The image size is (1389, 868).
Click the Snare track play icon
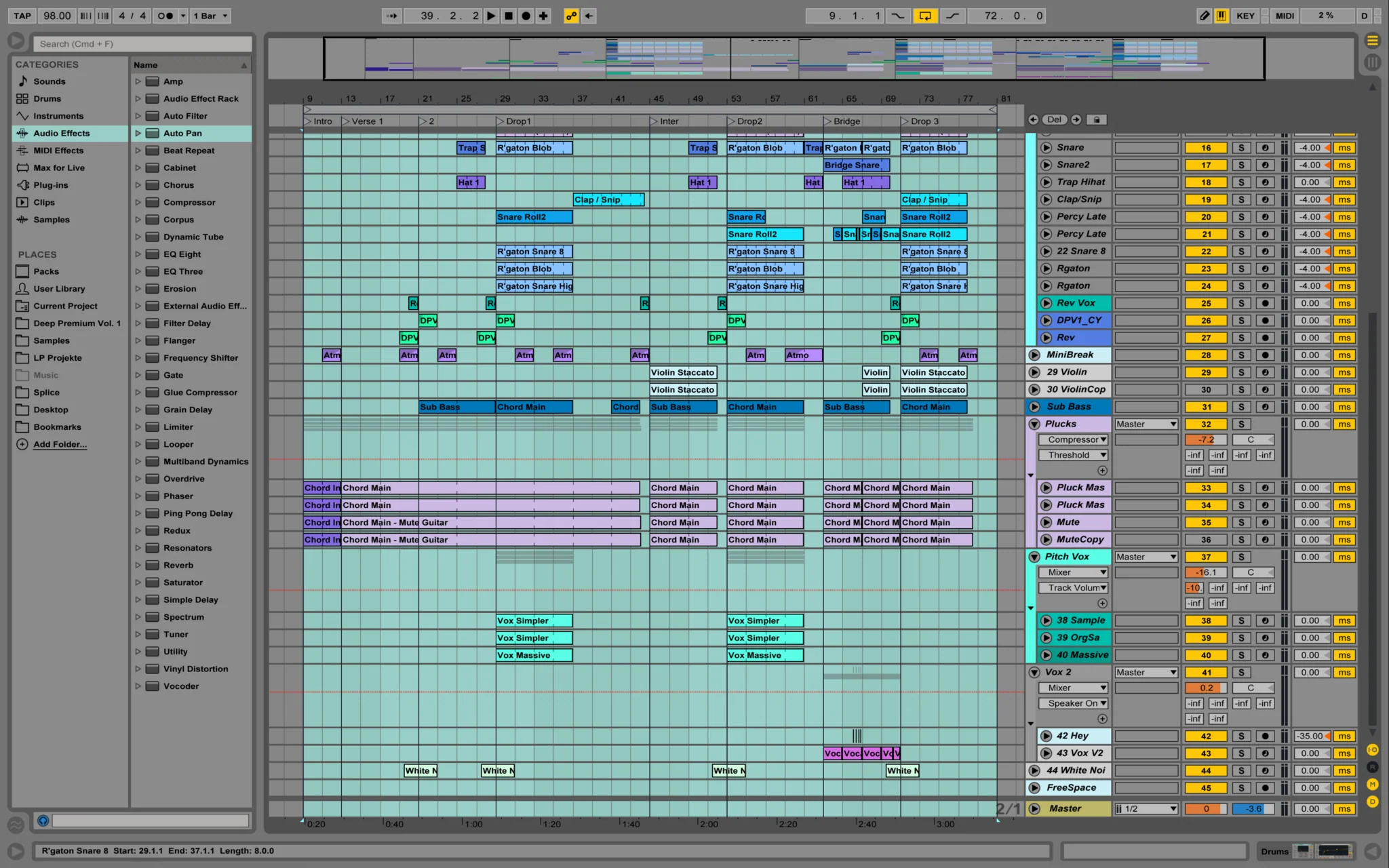(x=1046, y=148)
